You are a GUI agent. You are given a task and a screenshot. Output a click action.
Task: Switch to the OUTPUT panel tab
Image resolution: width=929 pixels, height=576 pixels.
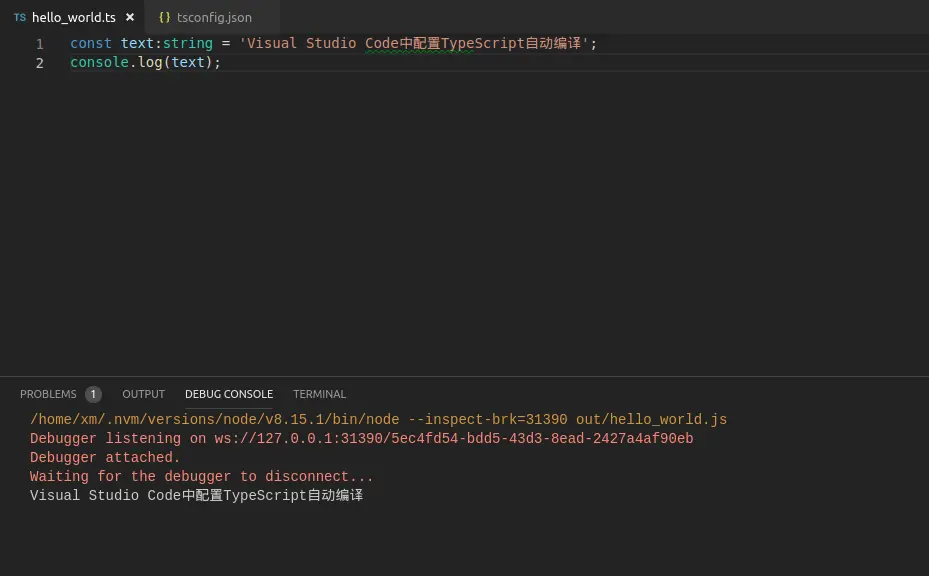(x=143, y=394)
